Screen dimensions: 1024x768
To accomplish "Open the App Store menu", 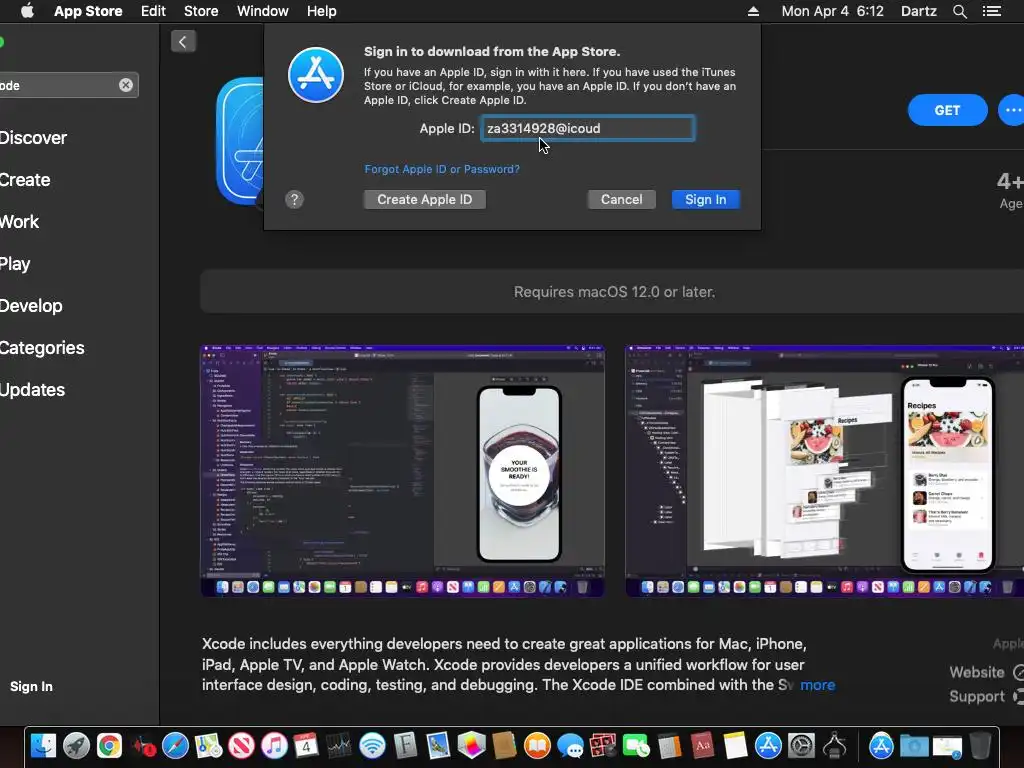I will tap(88, 11).
